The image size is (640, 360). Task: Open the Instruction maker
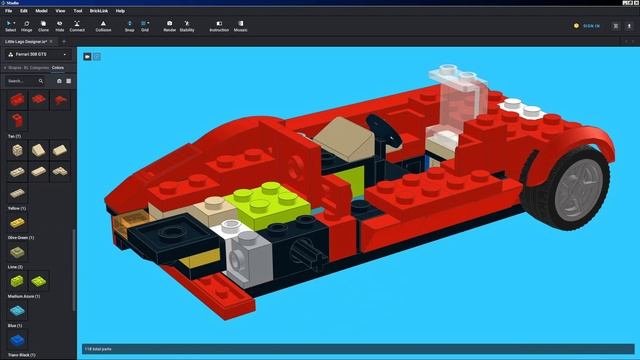219,26
